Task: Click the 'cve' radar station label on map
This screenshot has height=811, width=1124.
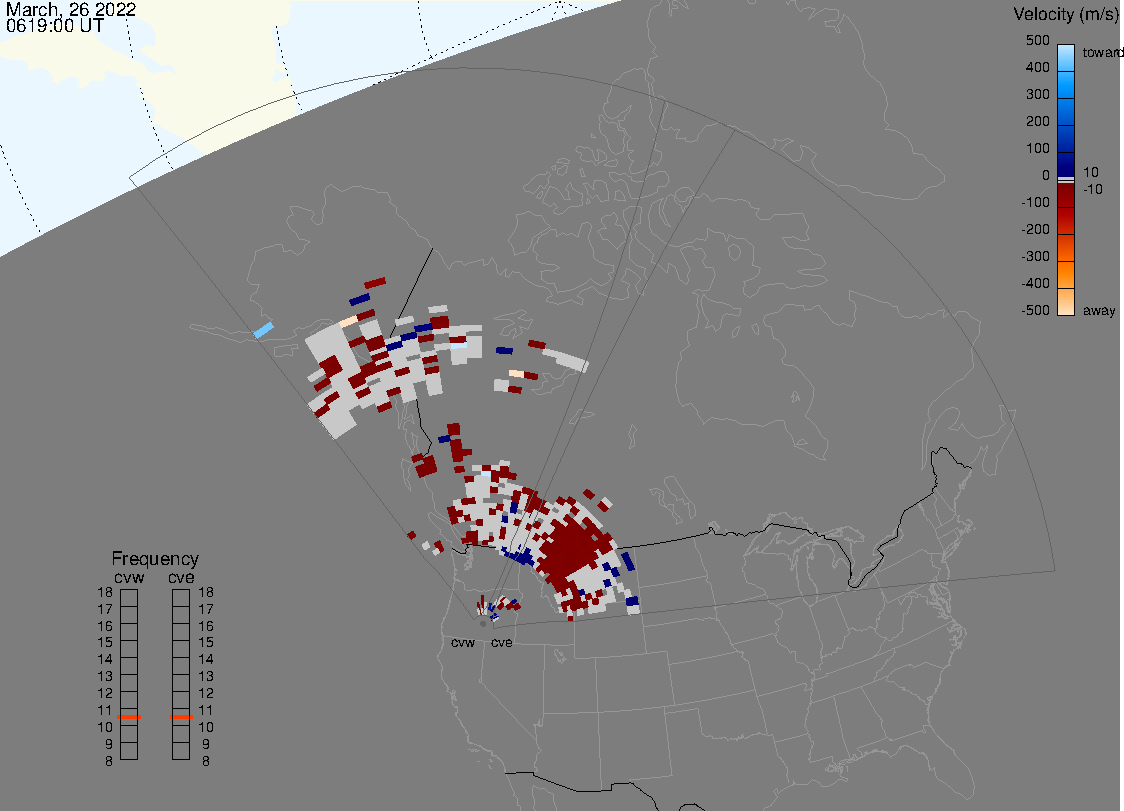Action: [501, 642]
